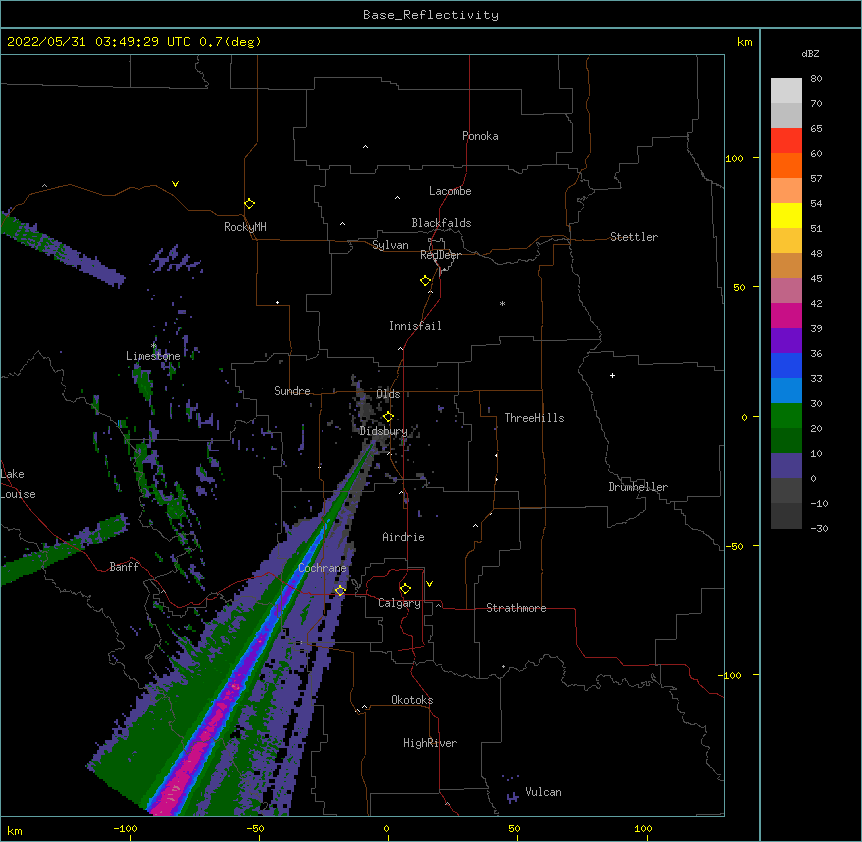The width and height of the screenshot is (862, 842).
Task: Select the yellow diamond marker above Calgary
Action: click(x=405, y=589)
